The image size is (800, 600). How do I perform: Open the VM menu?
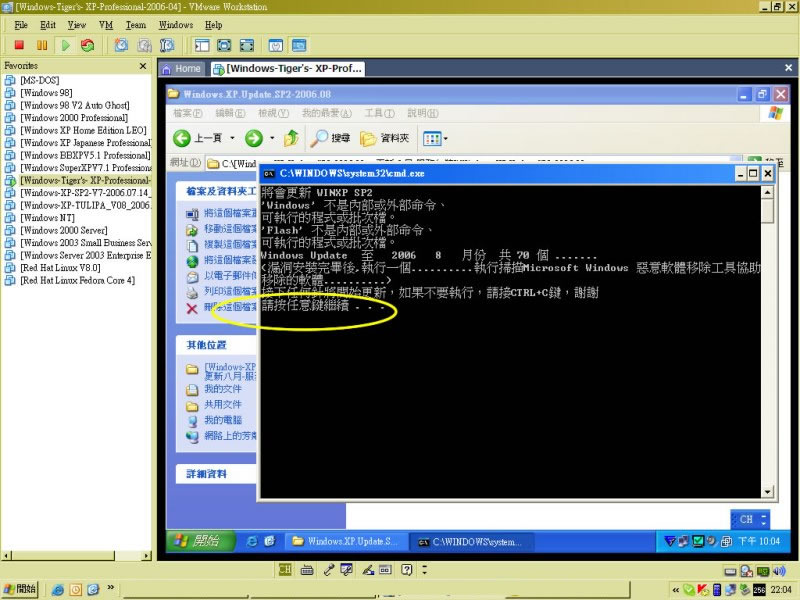(x=106, y=25)
